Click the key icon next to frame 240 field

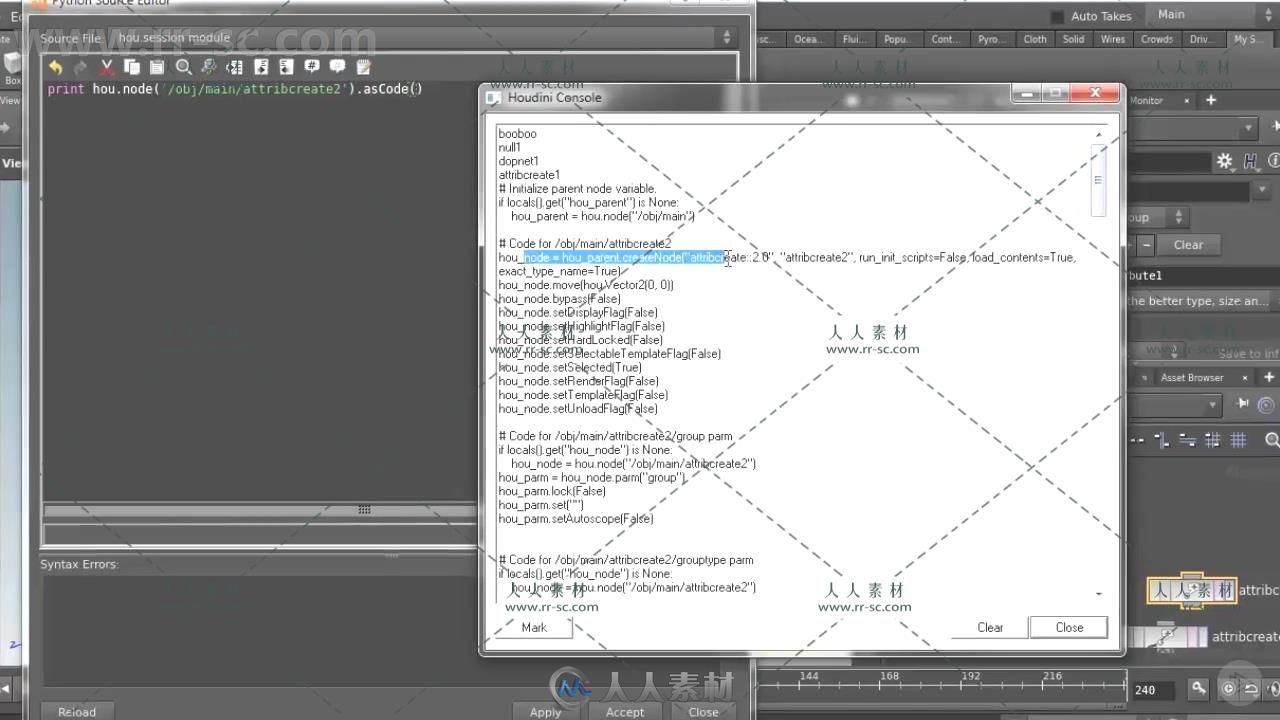pos(1199,688)
